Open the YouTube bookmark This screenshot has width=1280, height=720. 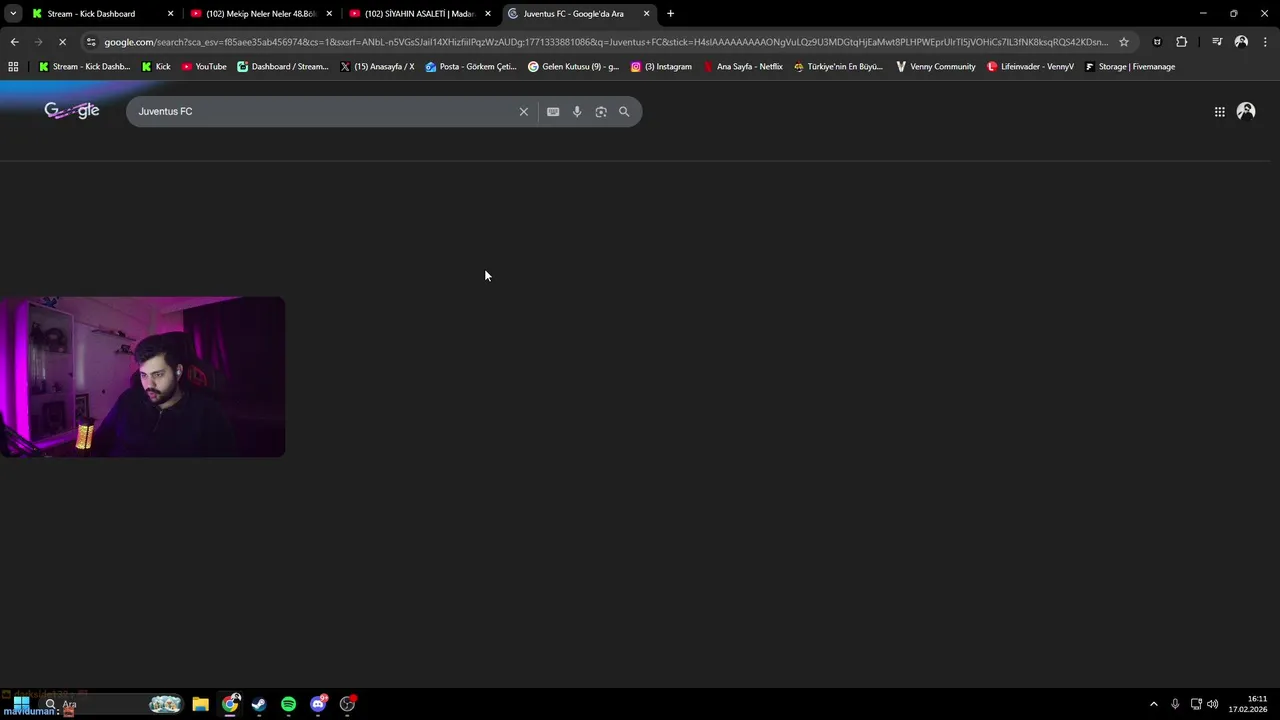[x=204, y=67]
